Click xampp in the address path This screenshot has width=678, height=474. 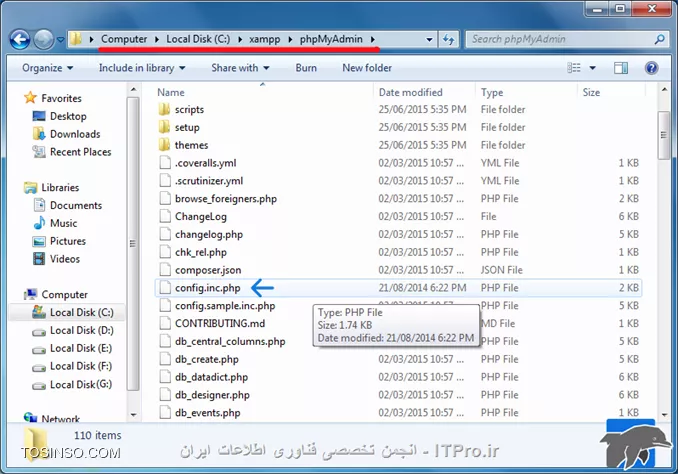pos(265,39)
